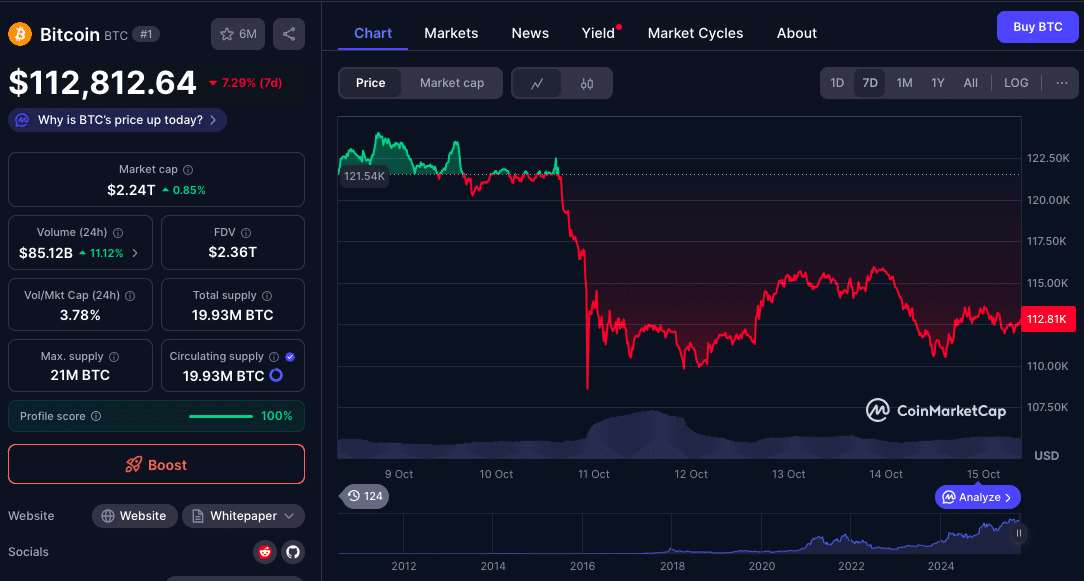1084x581 pixels.
Task: Toggle LOG scale on chart
Action: click(x=1016, y=83)
